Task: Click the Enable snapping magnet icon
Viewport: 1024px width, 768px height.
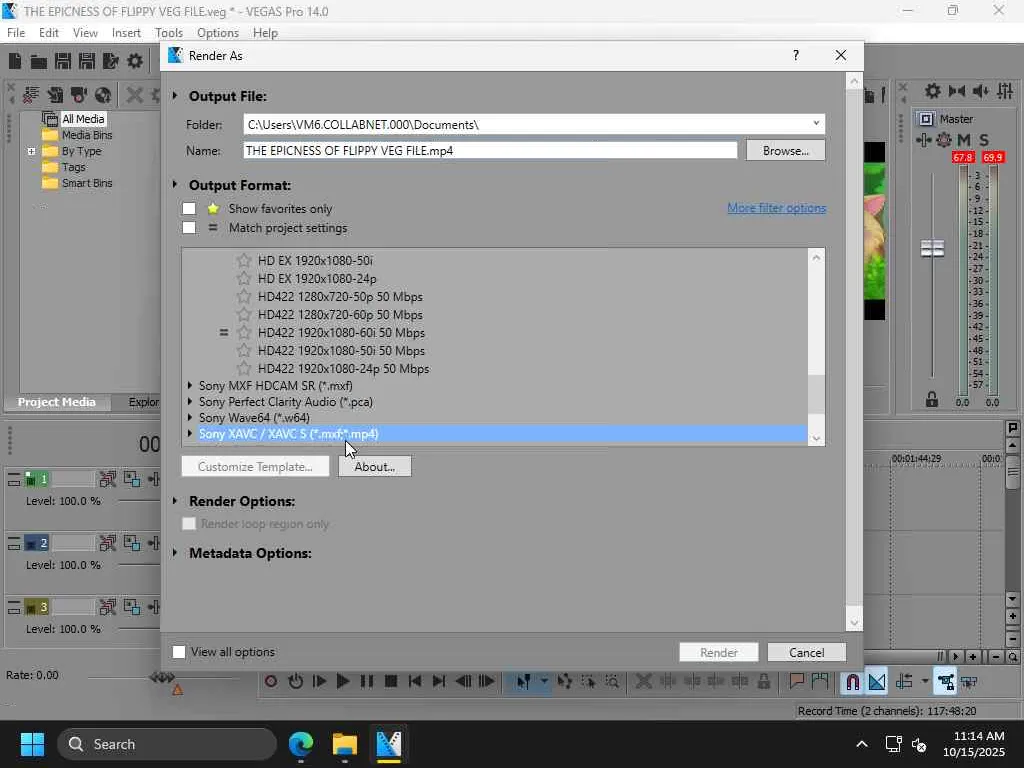Action: (x=852, y=682)
